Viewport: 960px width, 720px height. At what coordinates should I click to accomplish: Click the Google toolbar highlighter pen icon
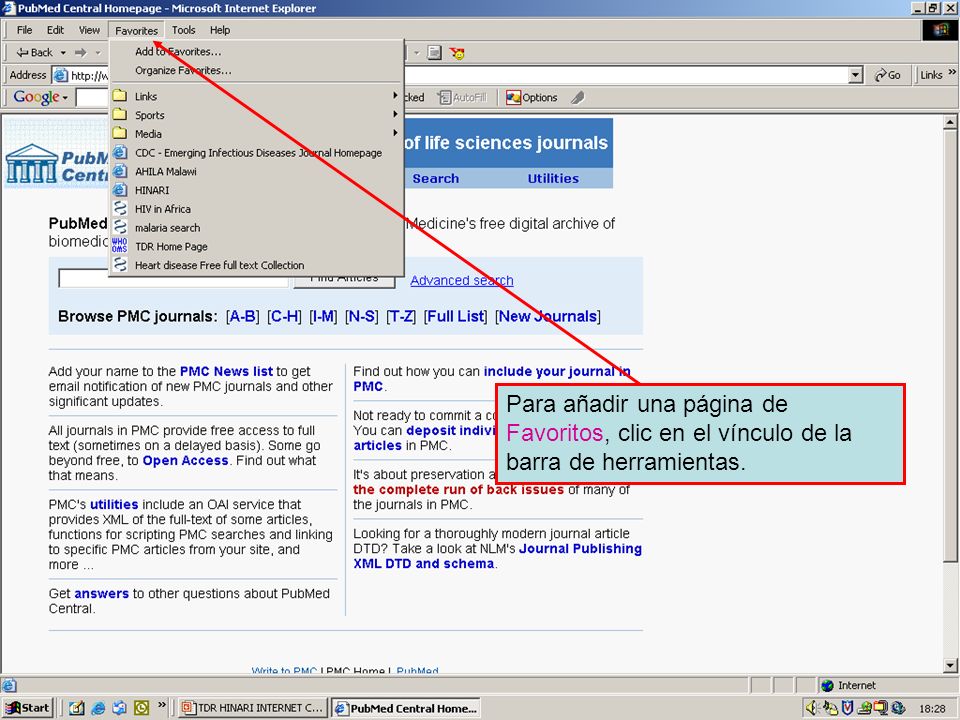(x=577, y=97)
